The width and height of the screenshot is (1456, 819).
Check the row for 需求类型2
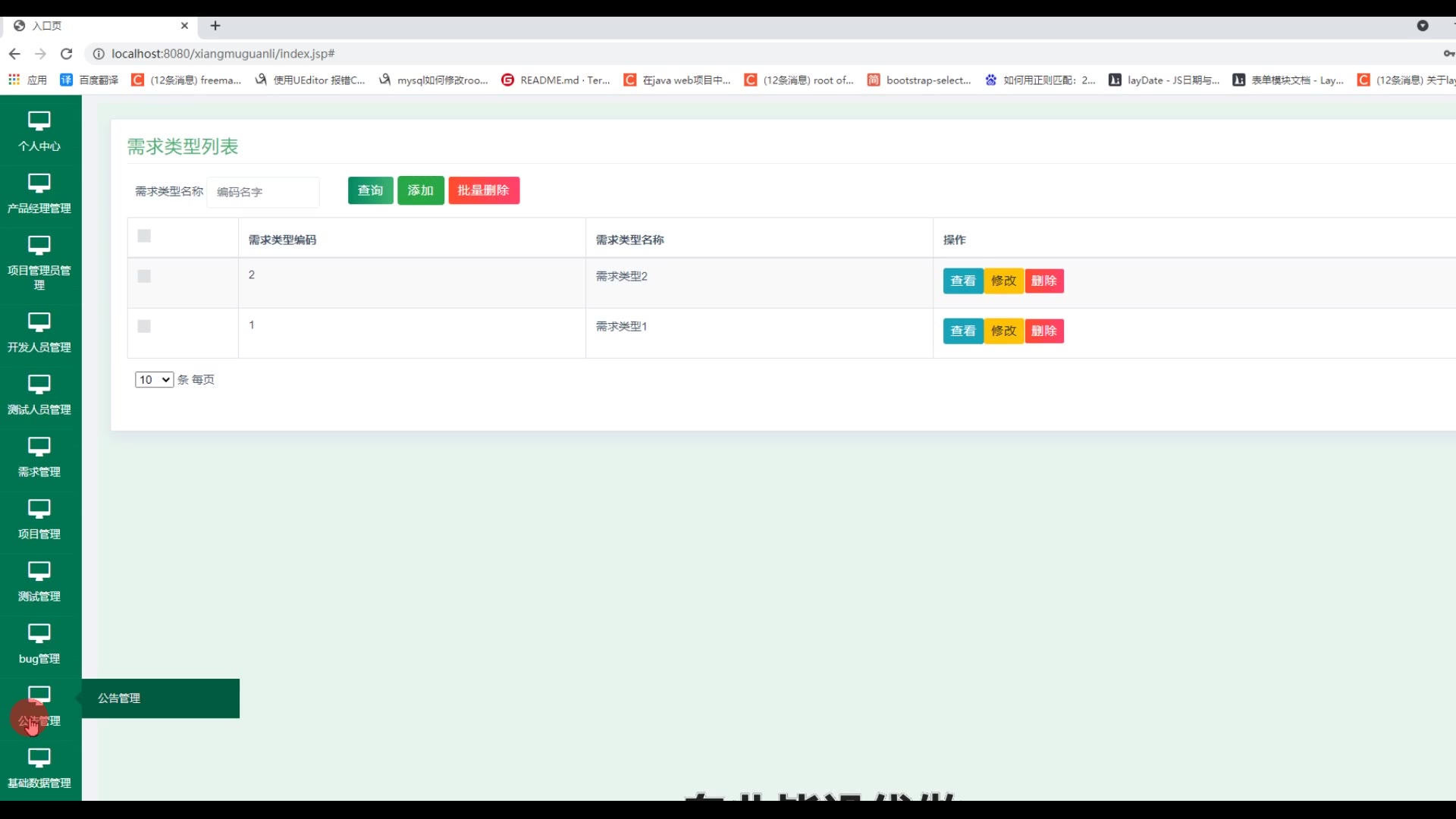pos(144,276)
